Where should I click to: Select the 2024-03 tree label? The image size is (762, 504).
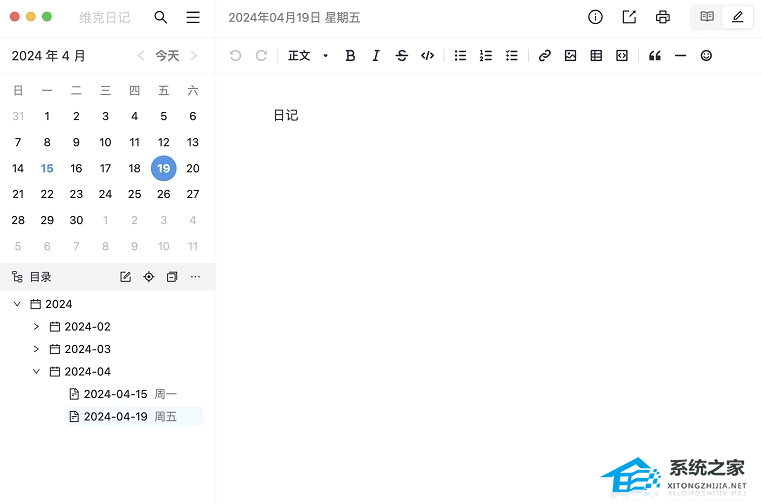click(87, 349)
